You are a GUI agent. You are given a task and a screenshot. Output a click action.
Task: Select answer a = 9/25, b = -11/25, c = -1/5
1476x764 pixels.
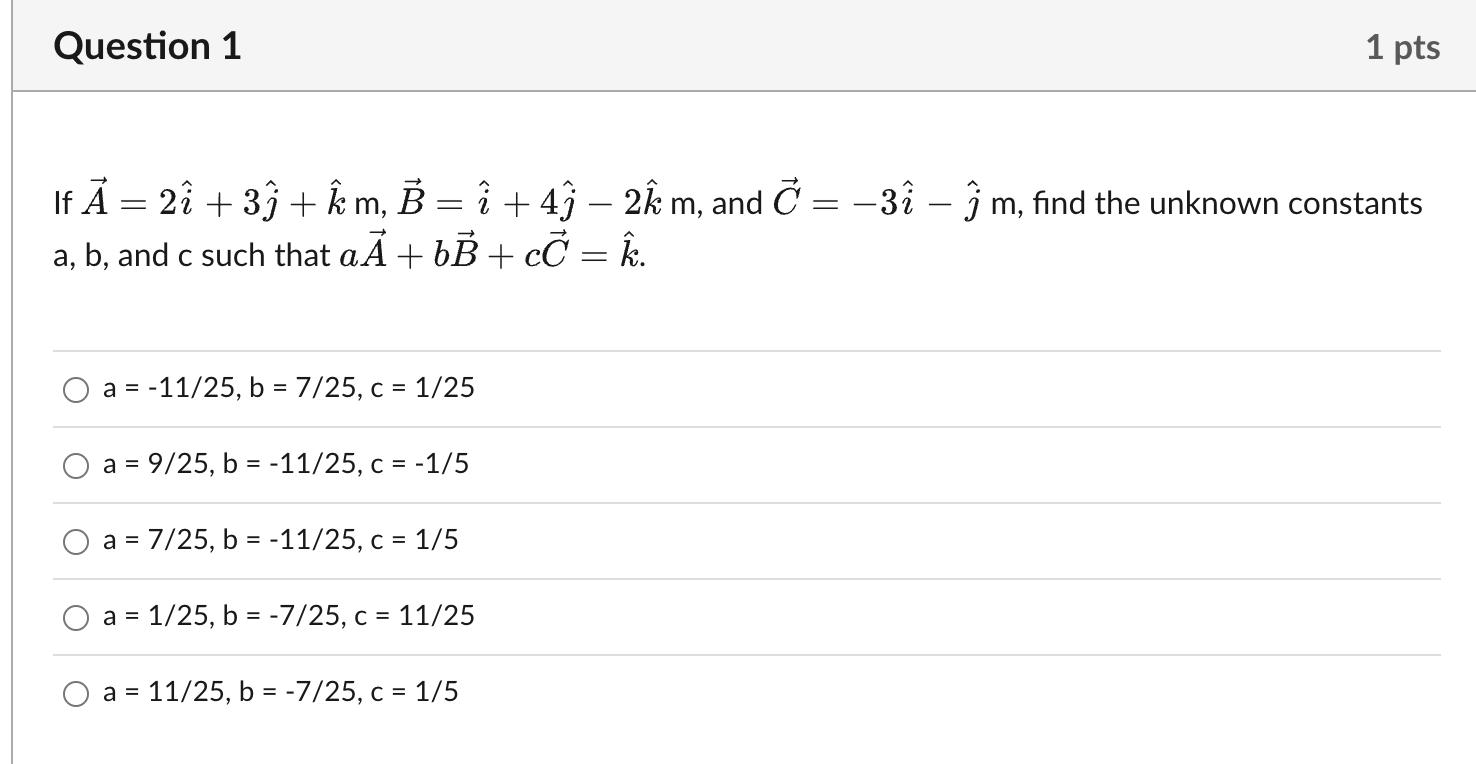click(285, 464)
